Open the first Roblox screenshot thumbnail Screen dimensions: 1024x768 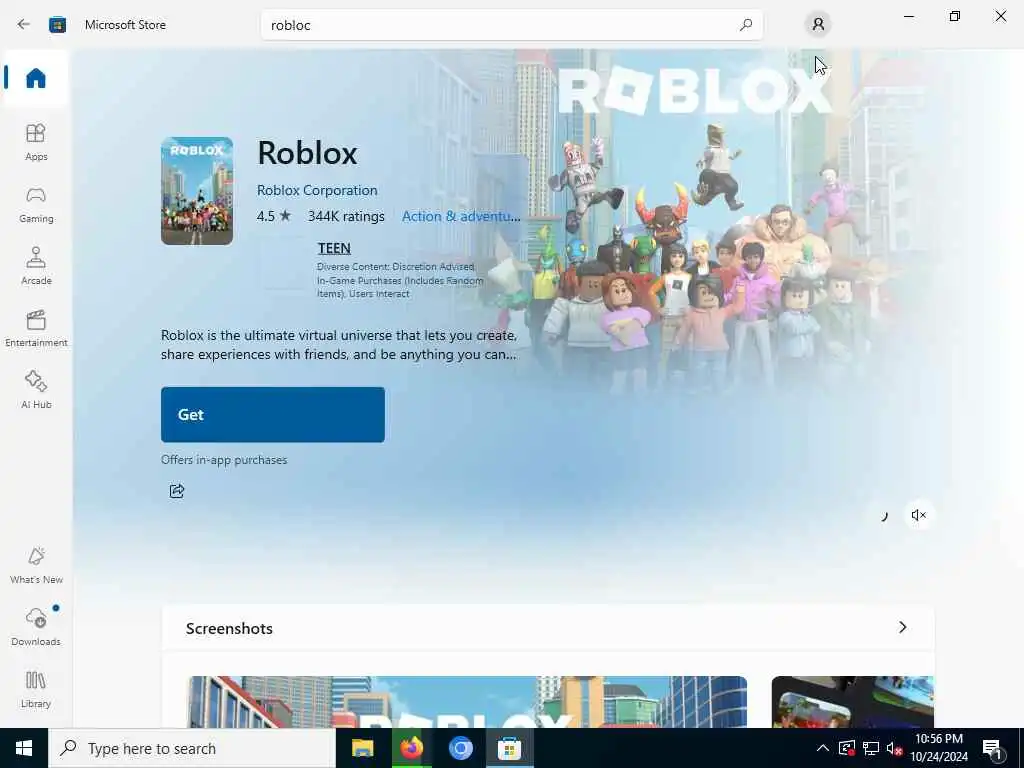pos(468,701)
